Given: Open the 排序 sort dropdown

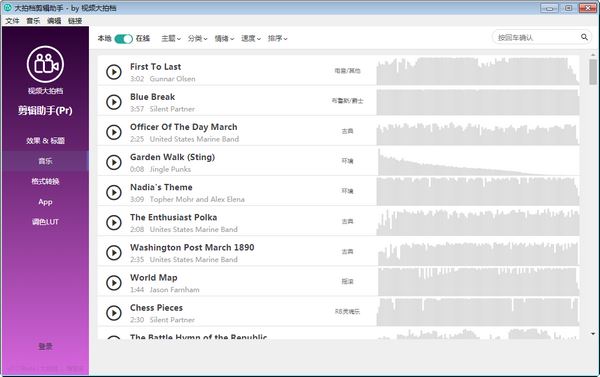Looking at the screenshot, I should pyautogui.click(x=277, y=38).
